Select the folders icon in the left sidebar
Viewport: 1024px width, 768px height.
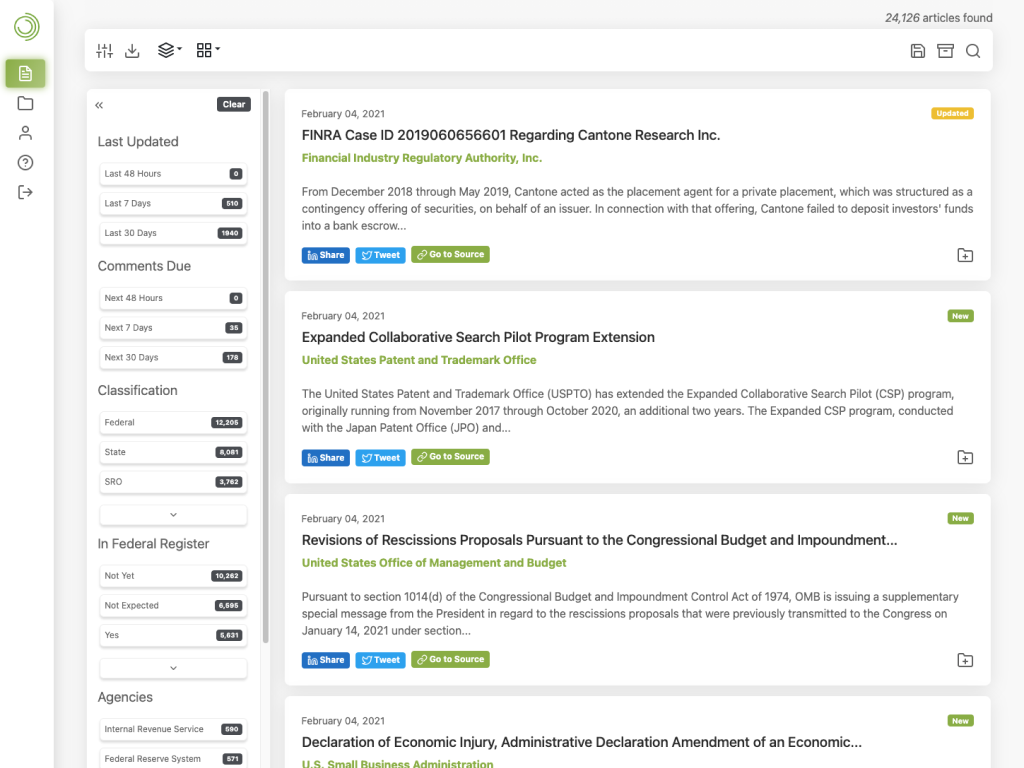pos(25,103)
